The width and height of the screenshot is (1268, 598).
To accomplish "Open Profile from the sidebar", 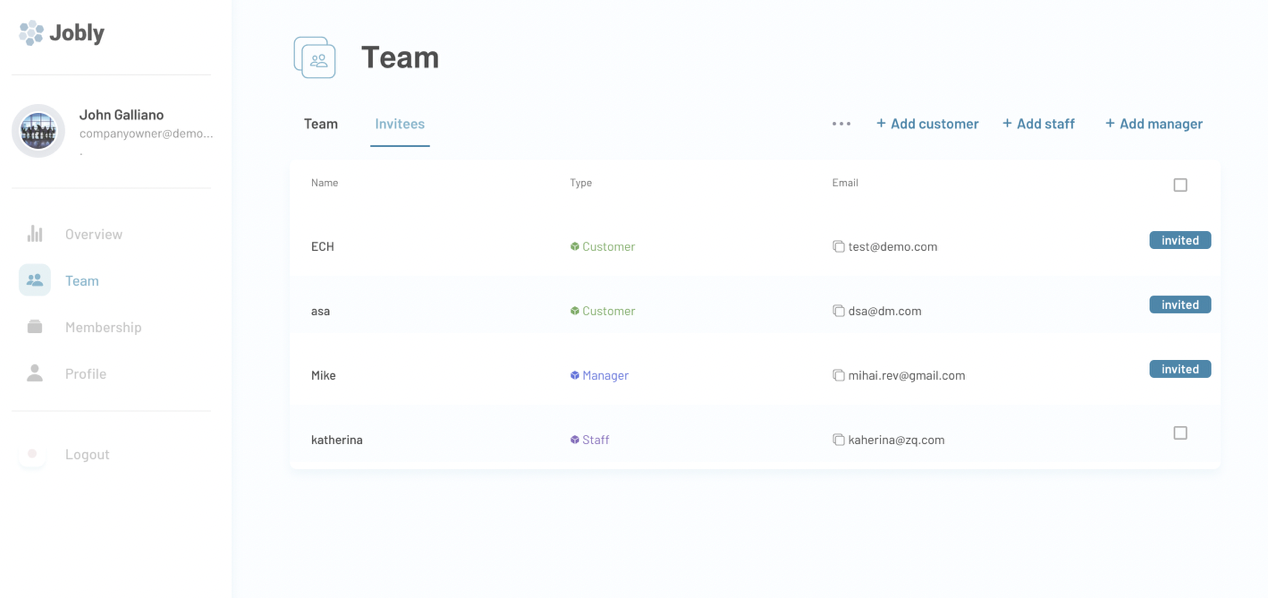I will point(86,374).
